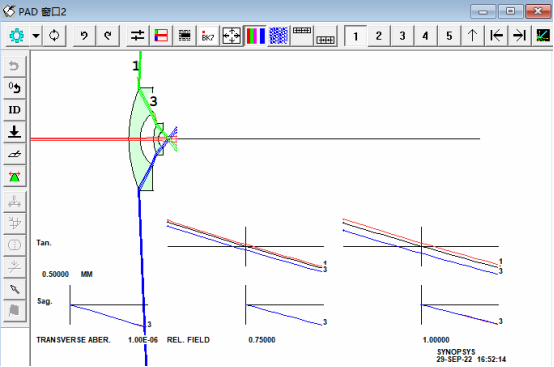Click the grayed undo arrow in left sidebar
The image size is (554, 367).
[14, 66]
